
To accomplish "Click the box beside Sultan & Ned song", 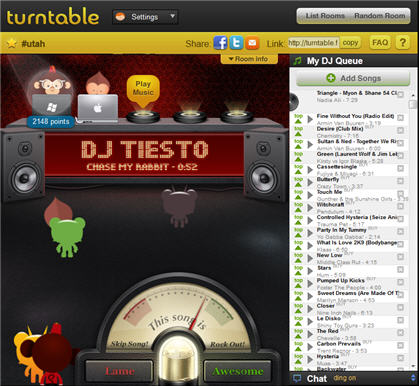I will [400, 143].
